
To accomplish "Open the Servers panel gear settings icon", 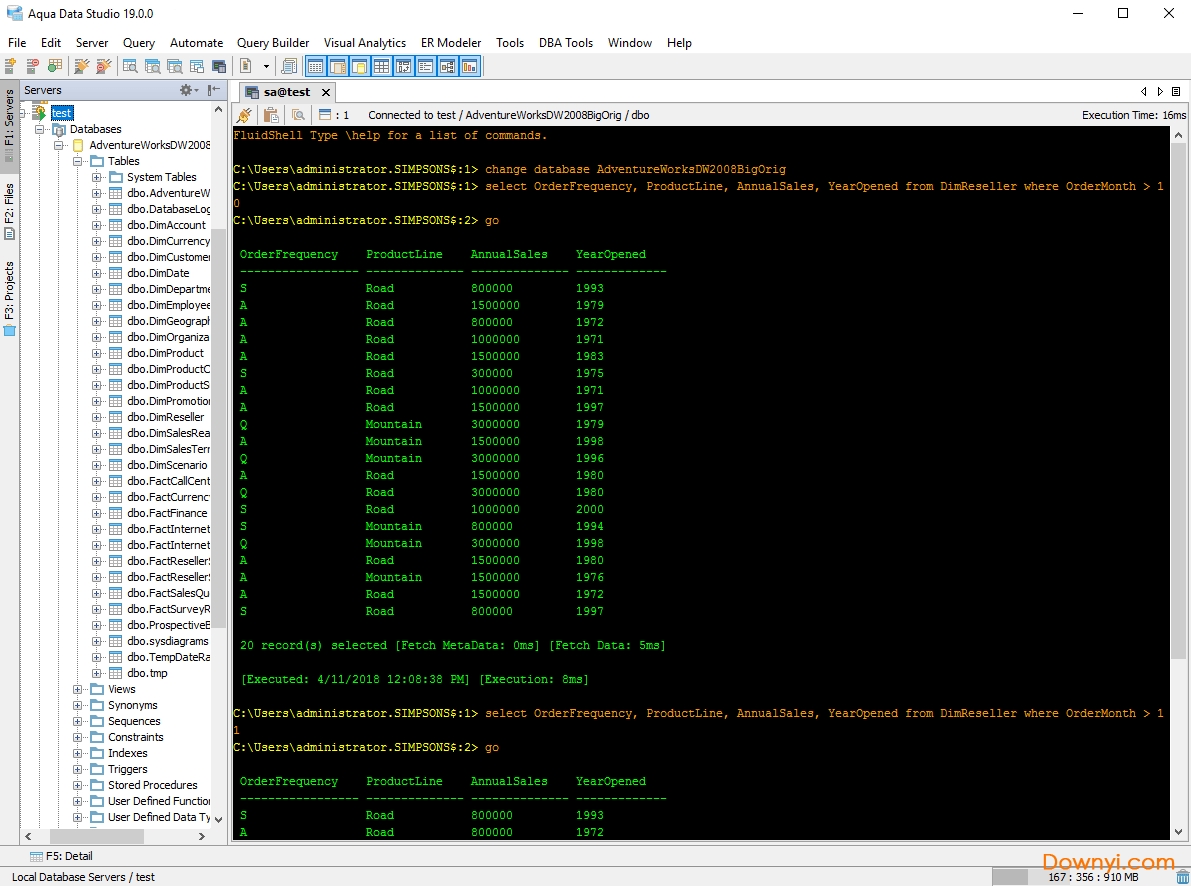I will (186, 90).
